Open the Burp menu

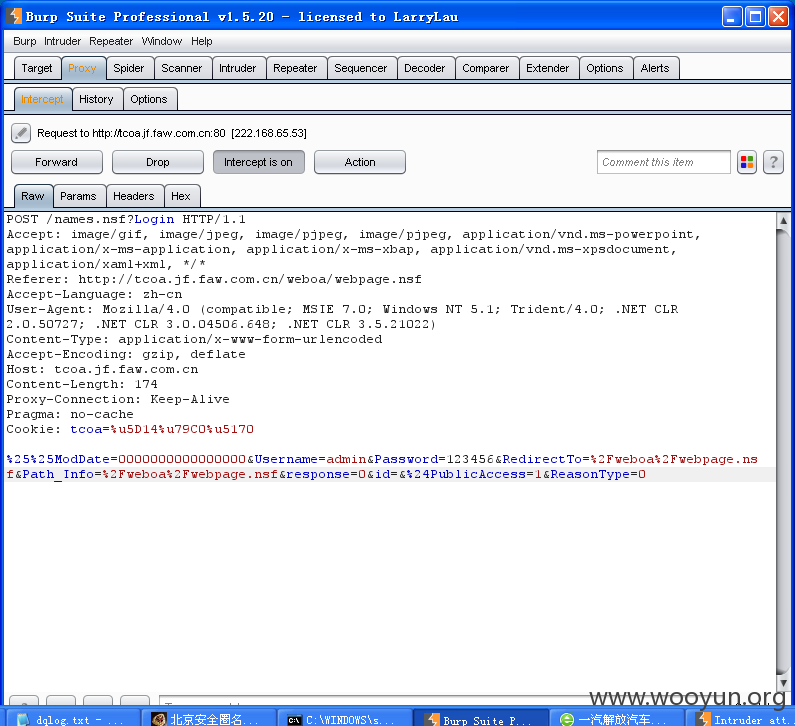coord(24,42)
